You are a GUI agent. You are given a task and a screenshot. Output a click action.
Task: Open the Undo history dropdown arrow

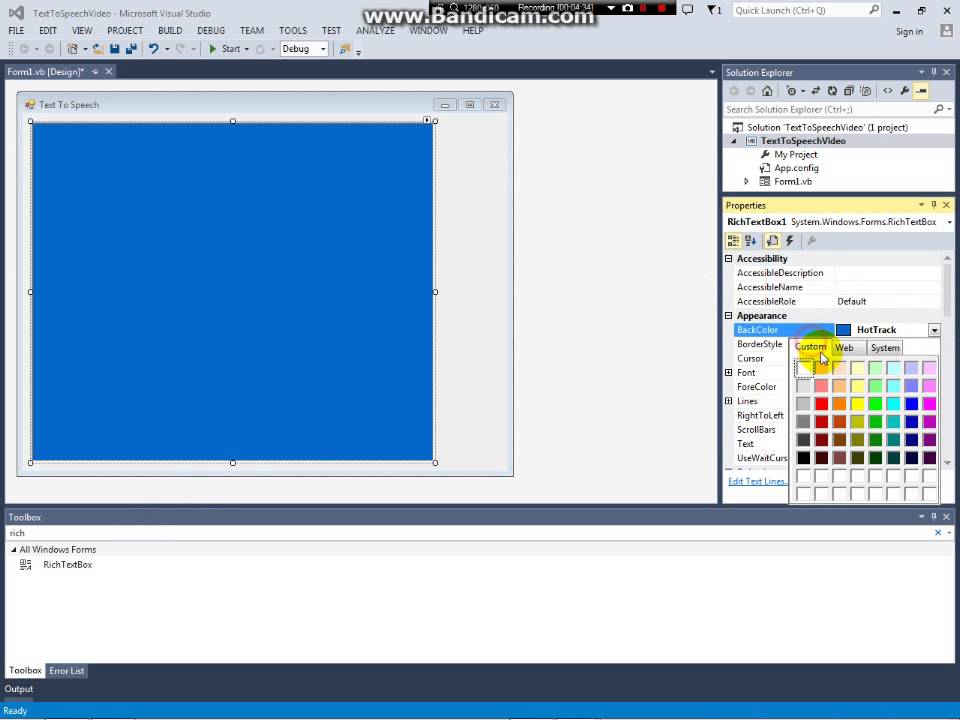[x=167, y=49]
